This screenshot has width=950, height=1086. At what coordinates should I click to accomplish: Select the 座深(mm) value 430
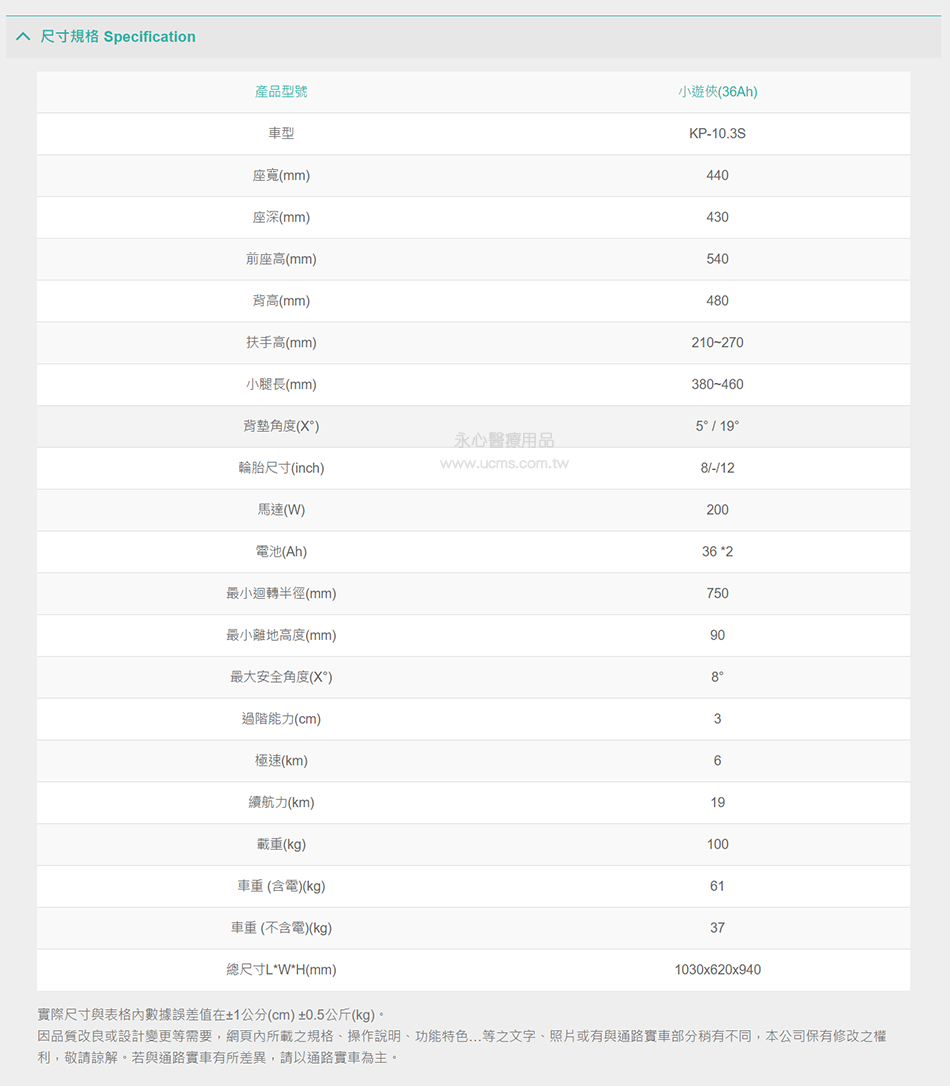pyautogui.click(x=717, y=217)
